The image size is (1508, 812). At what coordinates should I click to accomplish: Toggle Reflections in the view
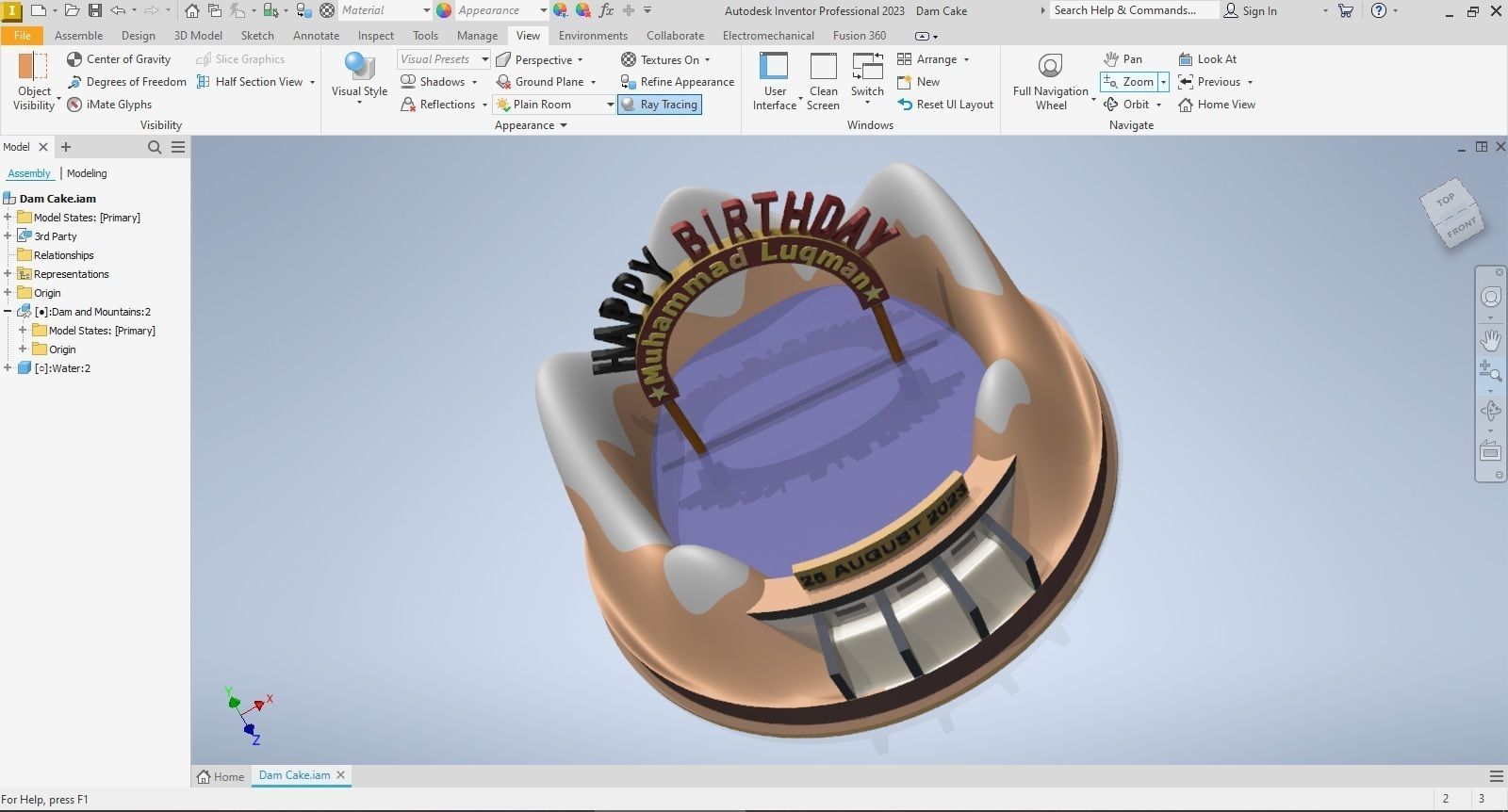pos(437,105)
